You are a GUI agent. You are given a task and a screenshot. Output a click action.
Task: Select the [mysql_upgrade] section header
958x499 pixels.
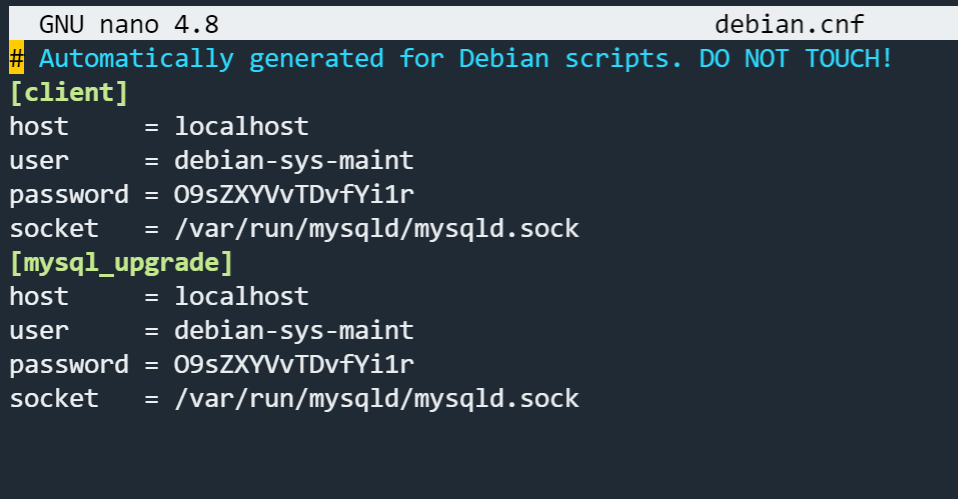121,263
